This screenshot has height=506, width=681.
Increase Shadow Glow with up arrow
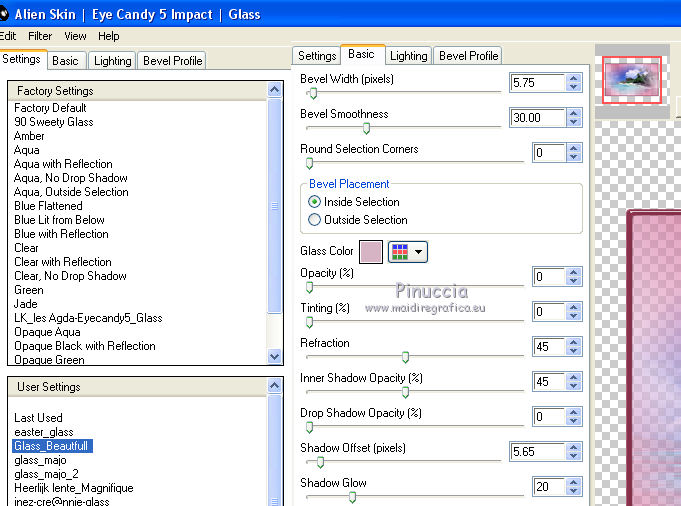click(574, 483)
